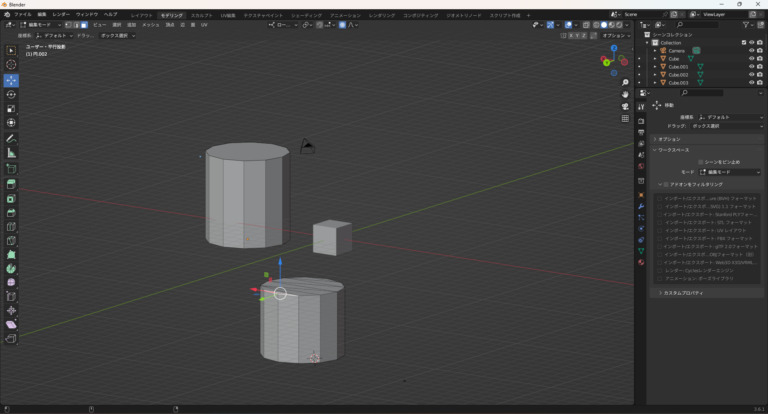Viewport: 768px width, 414px height.
Task: Click the perspective/orthographic grid icon
Action: [625, 118]
